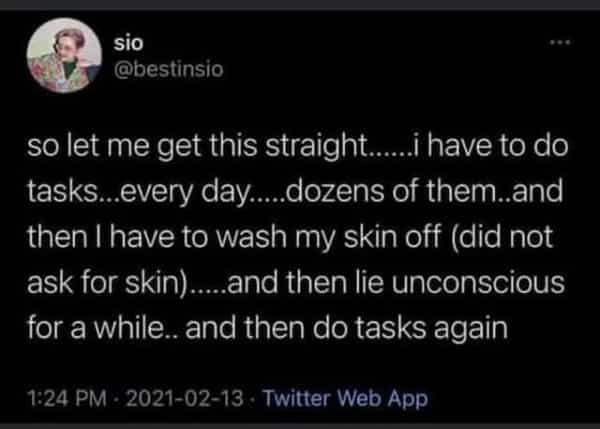Click the 1:24 PM timestamp

(x=64, y=399)
